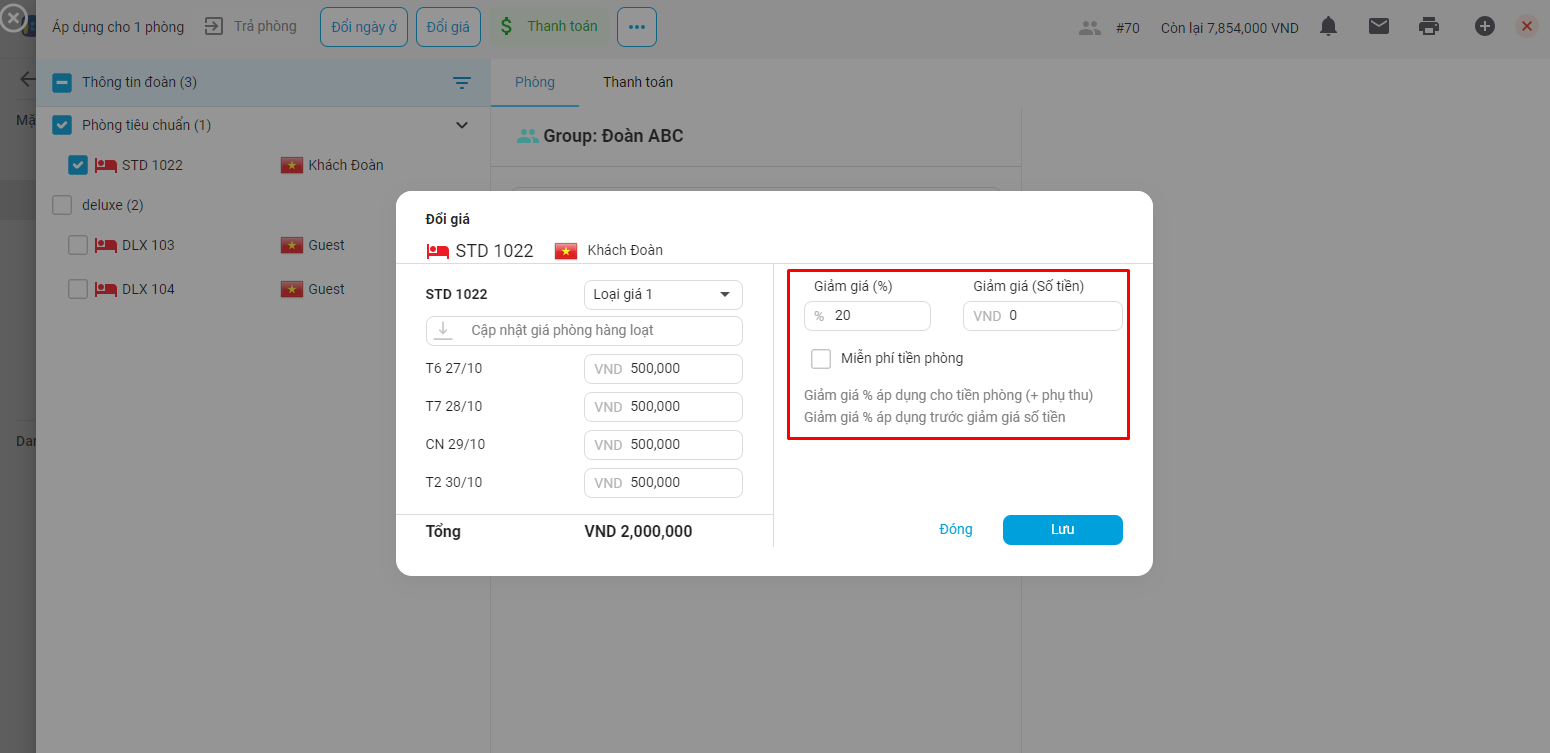Click the bulk update download arrow icon
1550x753 pixels.
(x=443, y=330)
